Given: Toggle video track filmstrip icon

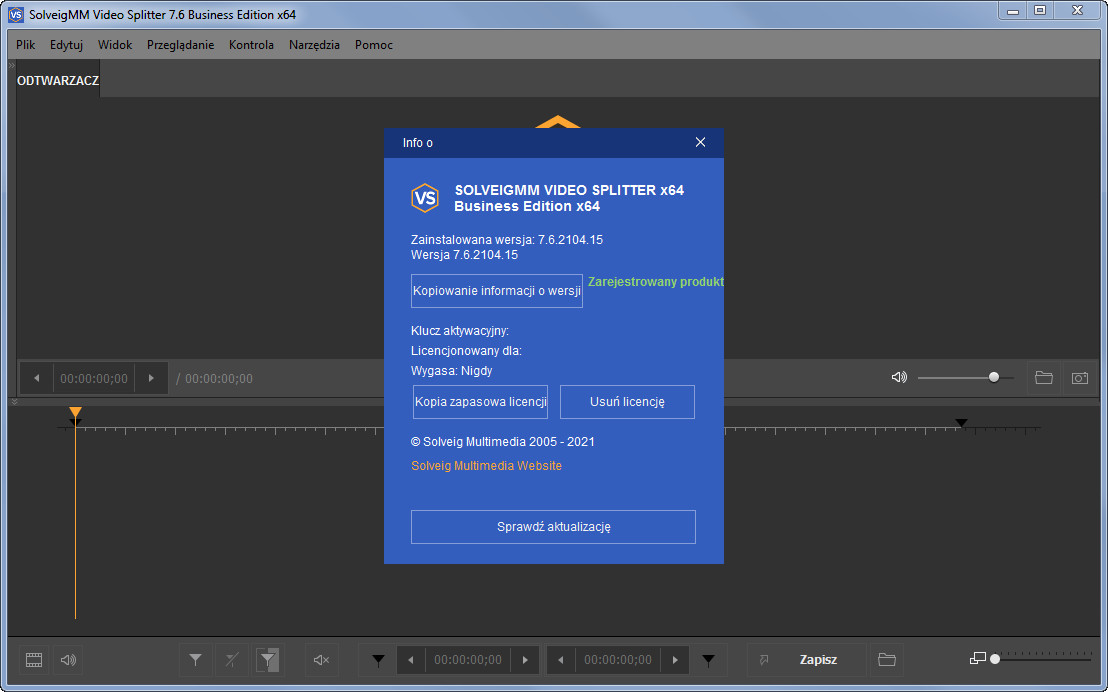Looking at the screenshot, I should point(34,659).
